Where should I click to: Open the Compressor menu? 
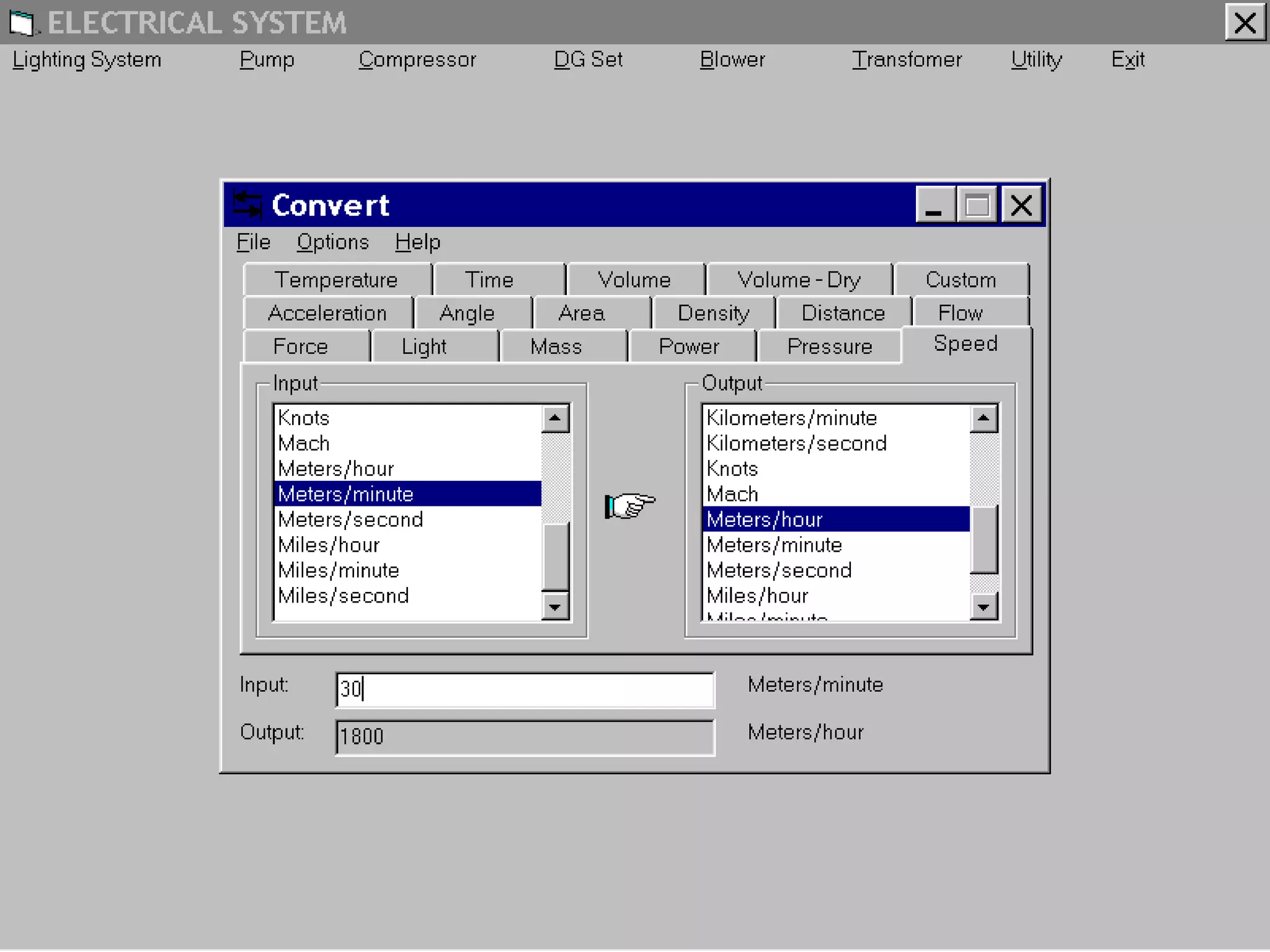(417, 59)
